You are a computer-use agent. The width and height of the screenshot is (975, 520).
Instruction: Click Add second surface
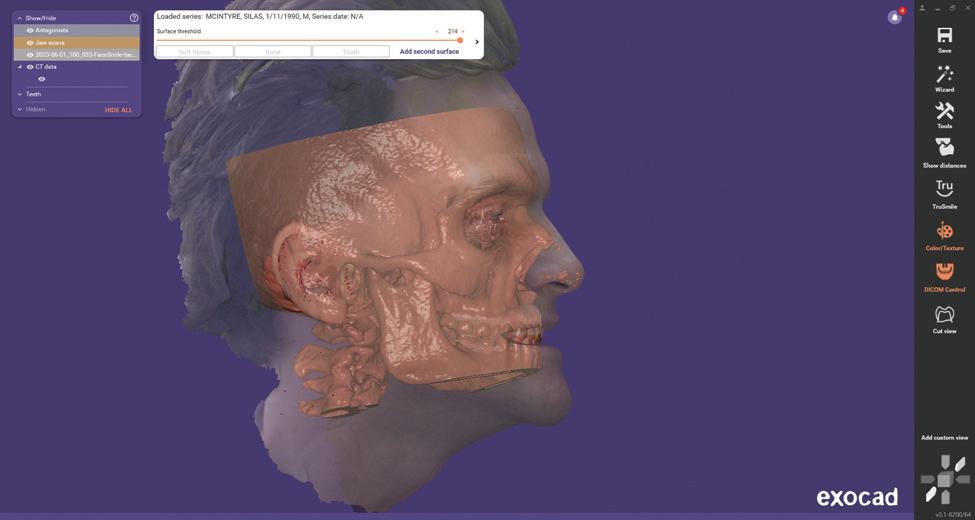pos(429,52)
